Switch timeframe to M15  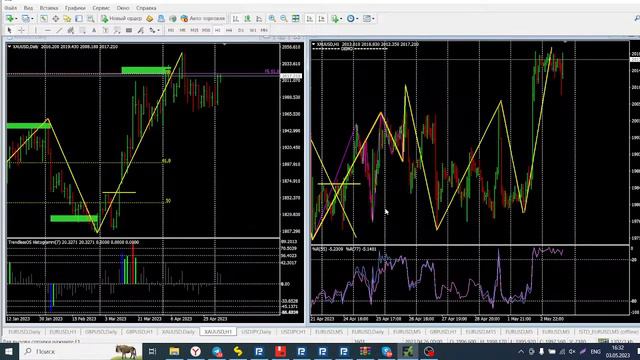pos(194,30)
